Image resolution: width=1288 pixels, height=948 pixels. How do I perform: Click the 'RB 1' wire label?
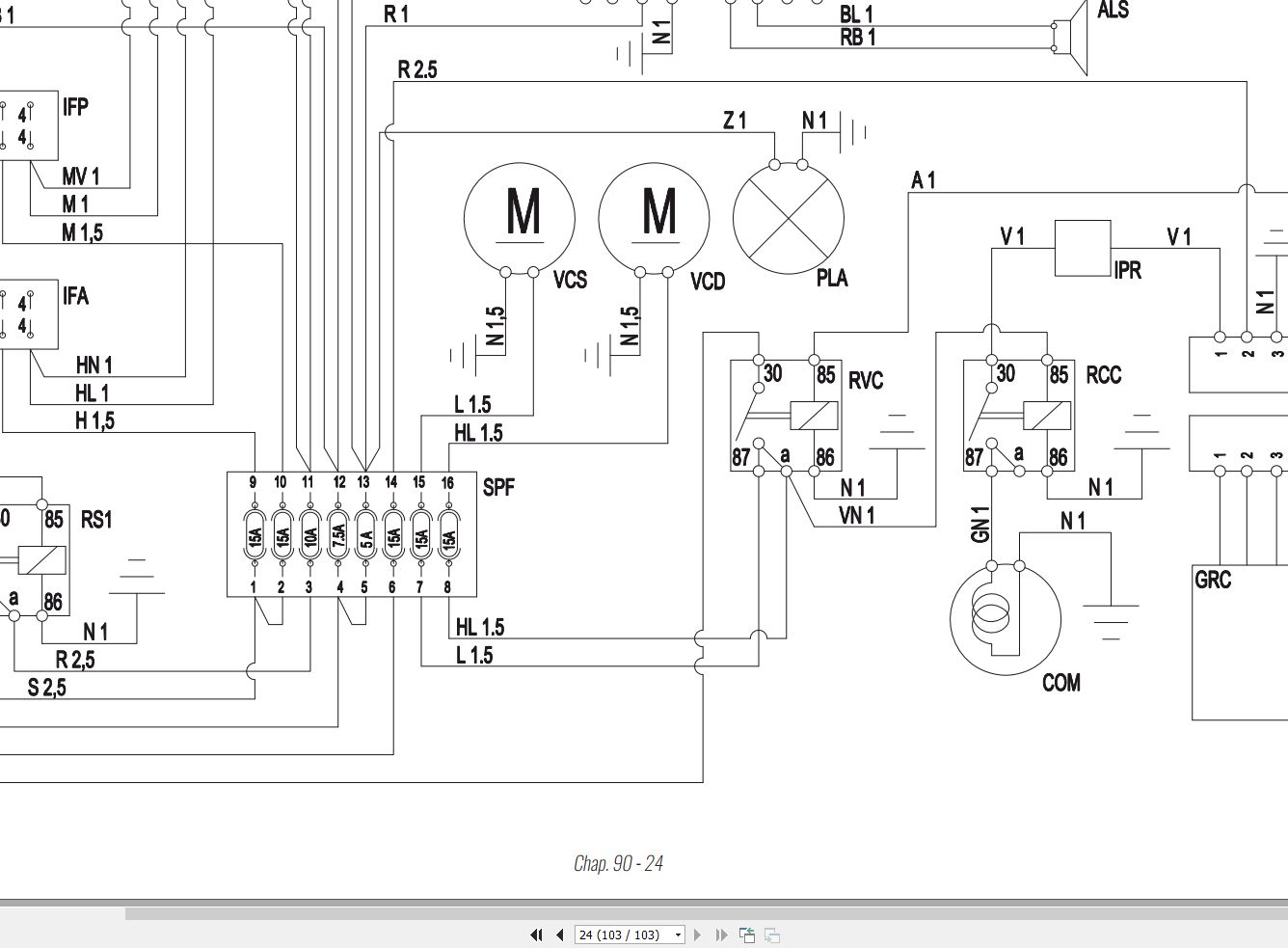858,38
